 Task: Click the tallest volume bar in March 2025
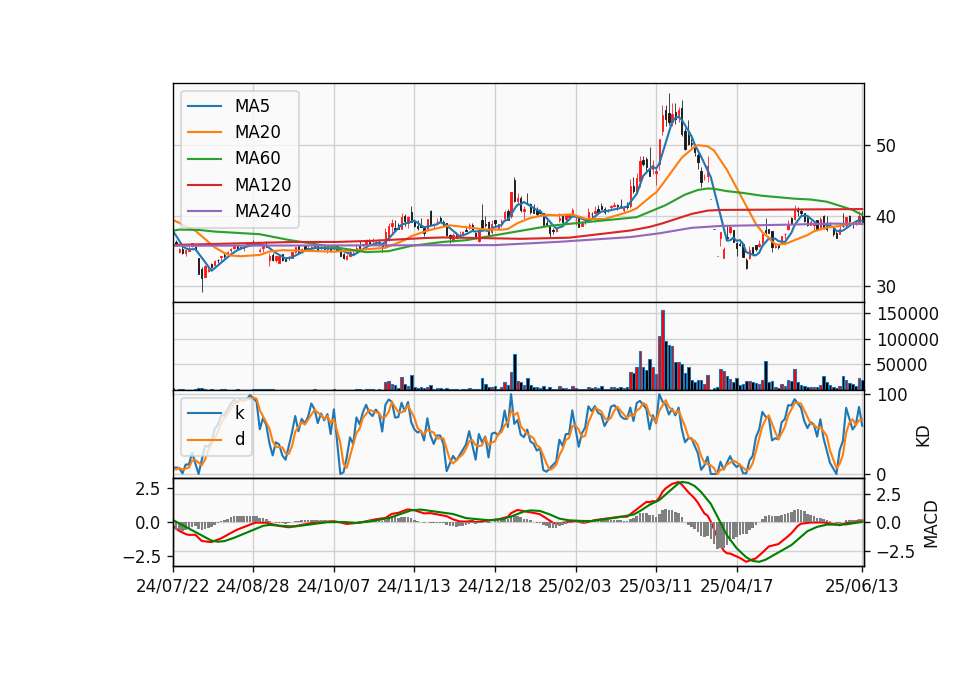pos(662,350)
